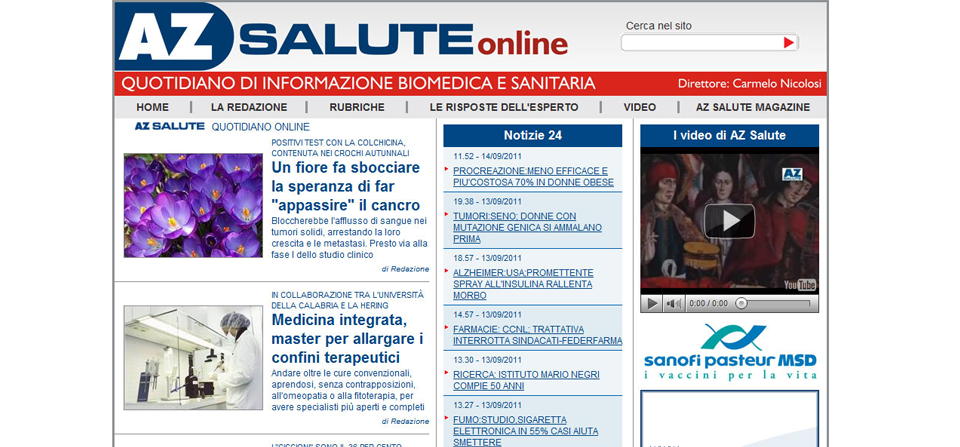Open news 'RICERCA: ISTITUTO MARIO NEGRI COMPIE 50 ANNI'
Viewport: 960px width, 447px height.
(x=527, y=380)
